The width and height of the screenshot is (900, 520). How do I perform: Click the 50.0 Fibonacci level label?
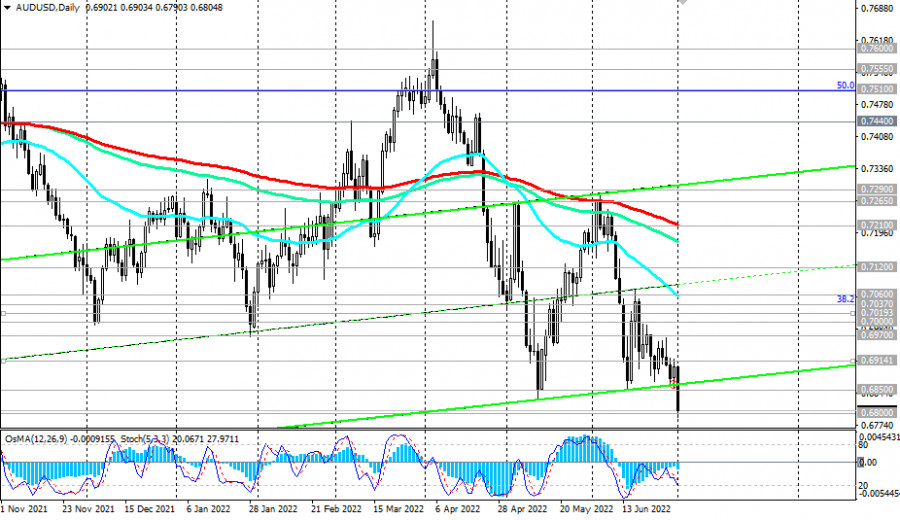pos(845,86)
